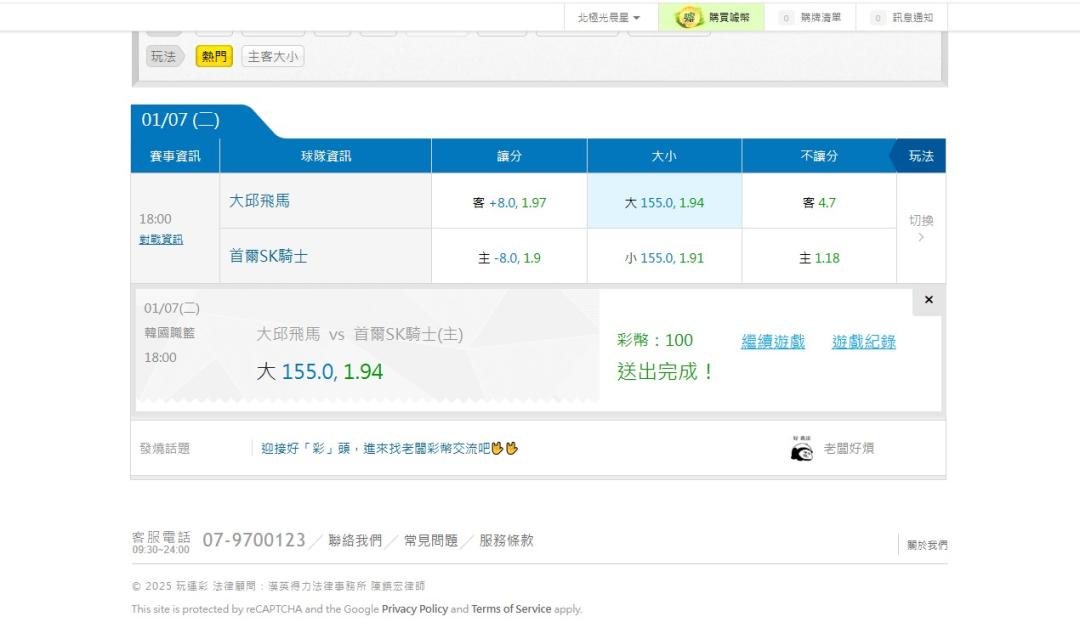The image size is (1080, 628).
Task: Open the 聯絡我們 contact link
Action: point(355,541)
